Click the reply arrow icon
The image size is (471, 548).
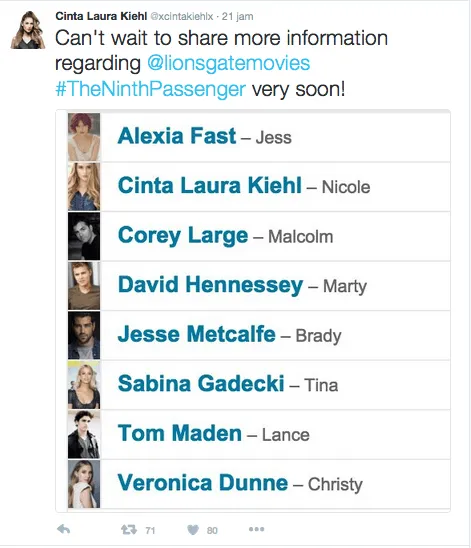point(64,529)
